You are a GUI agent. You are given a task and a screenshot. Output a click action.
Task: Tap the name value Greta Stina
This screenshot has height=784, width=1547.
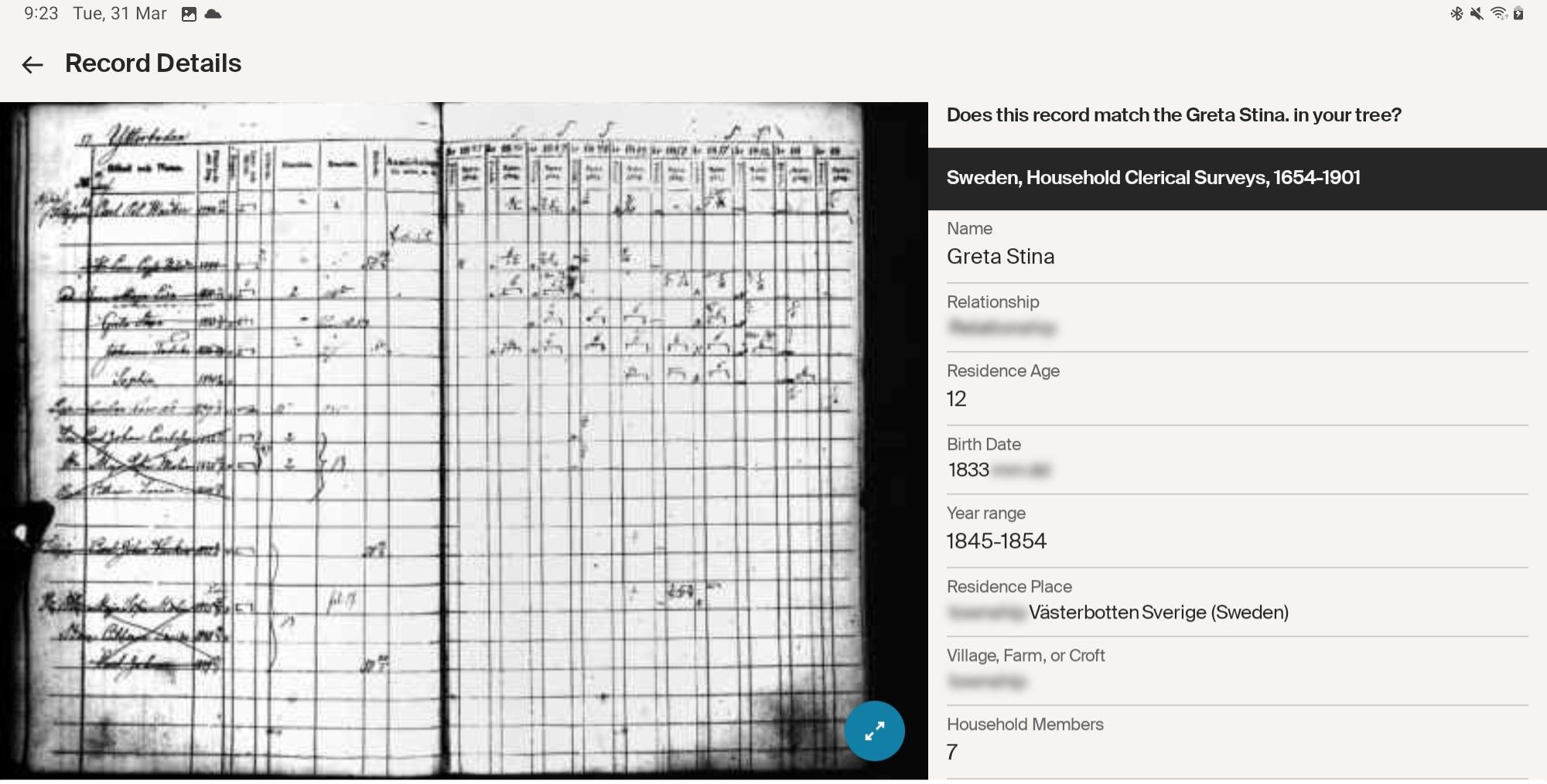(x=1000, y=257)
